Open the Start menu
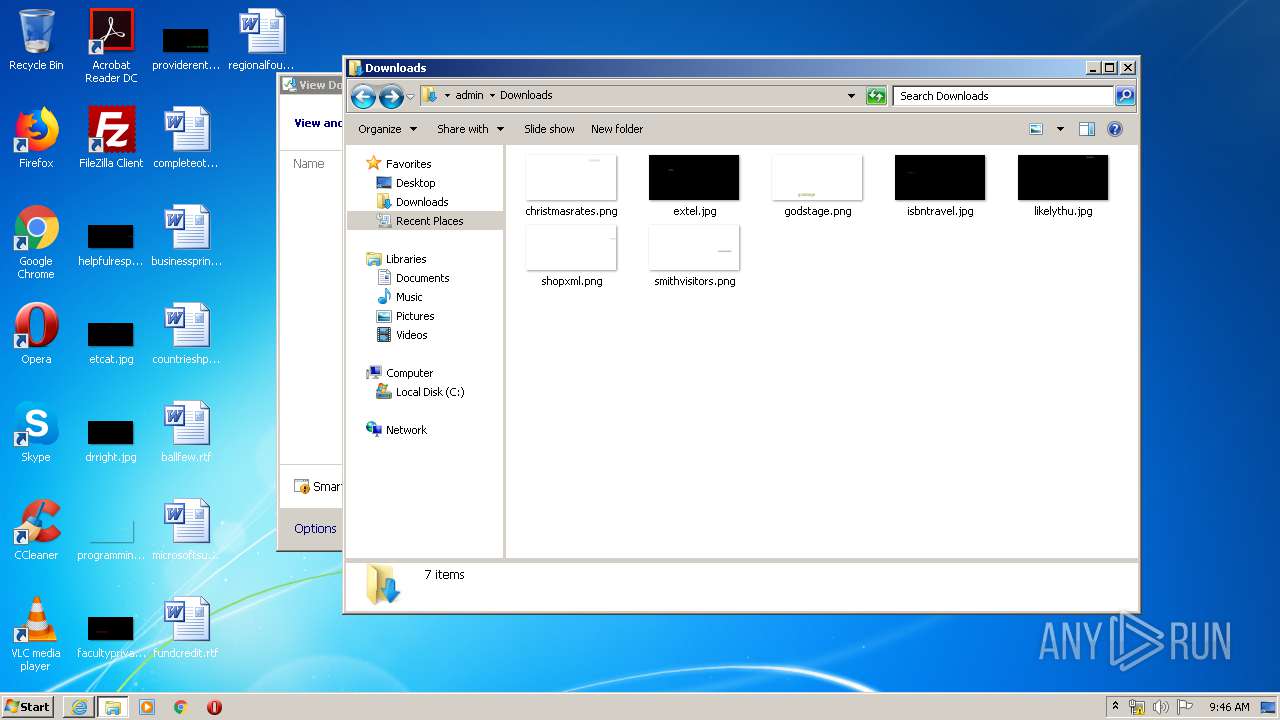 pos(28,707)
